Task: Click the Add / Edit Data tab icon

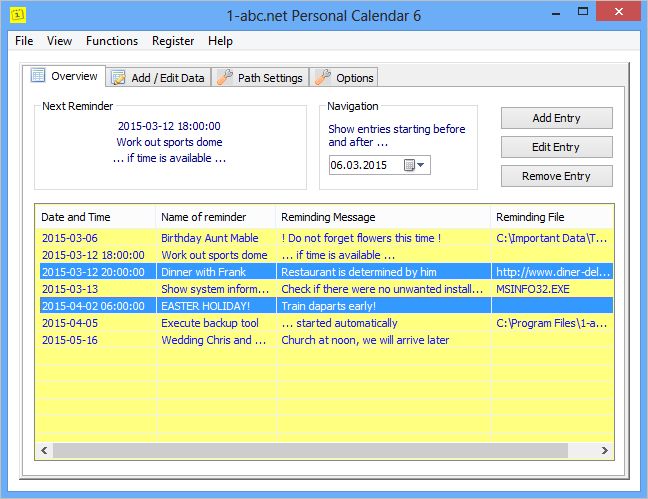Action: [x=118, y=77]
